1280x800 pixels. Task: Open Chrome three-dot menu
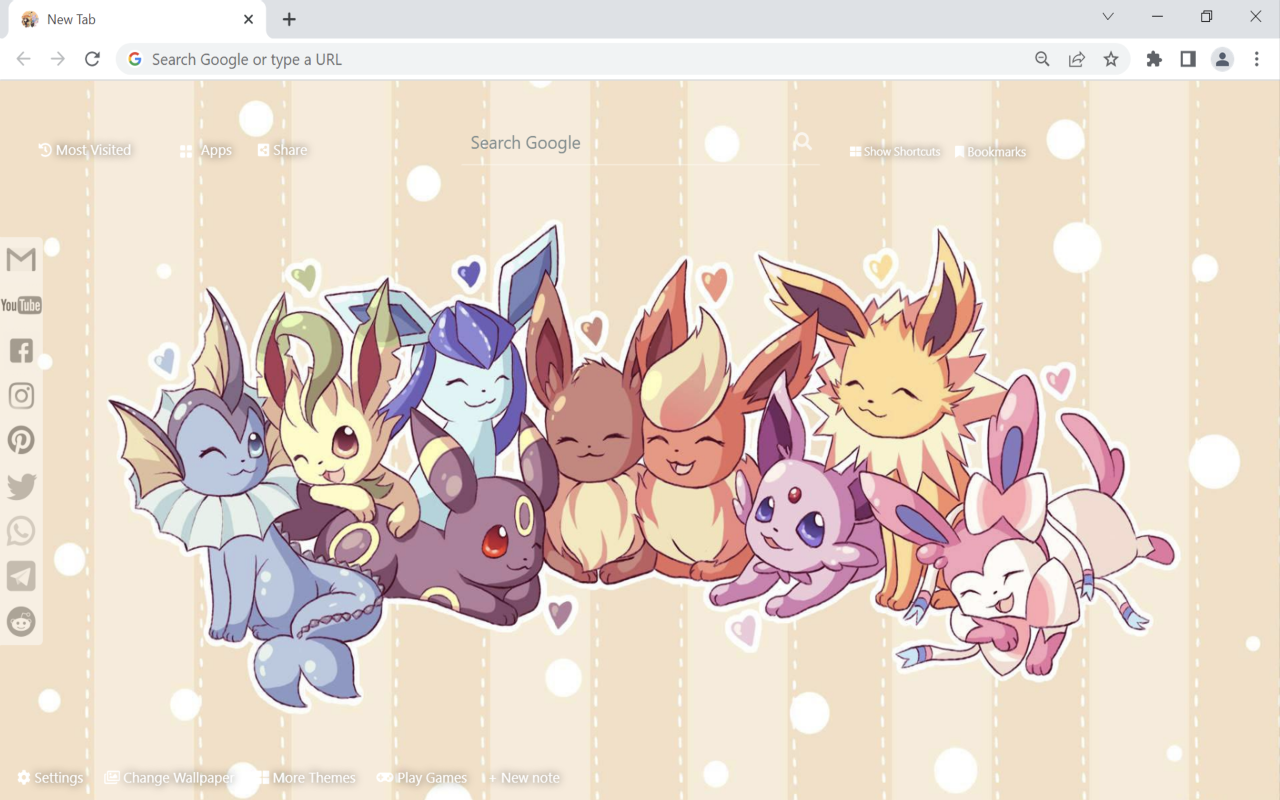tap(1257, 59)
